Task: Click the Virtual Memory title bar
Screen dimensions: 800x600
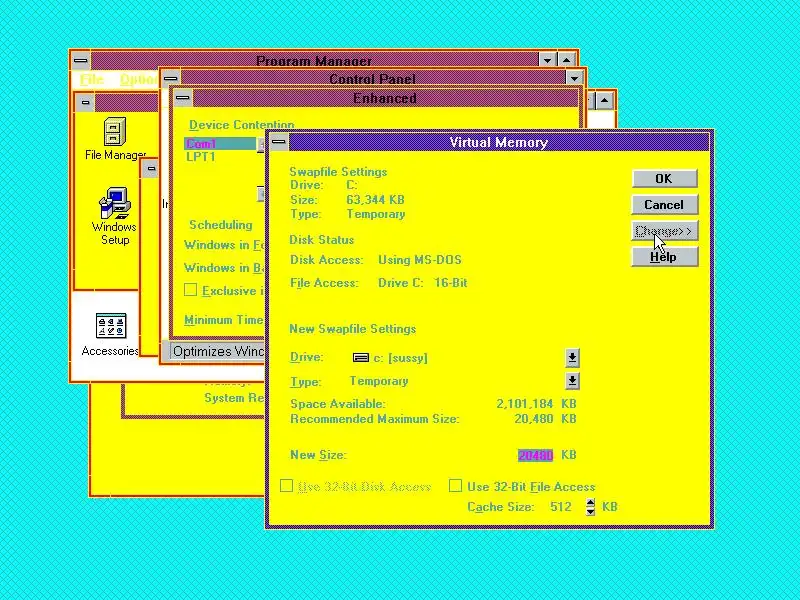Action: pos(498,142)
